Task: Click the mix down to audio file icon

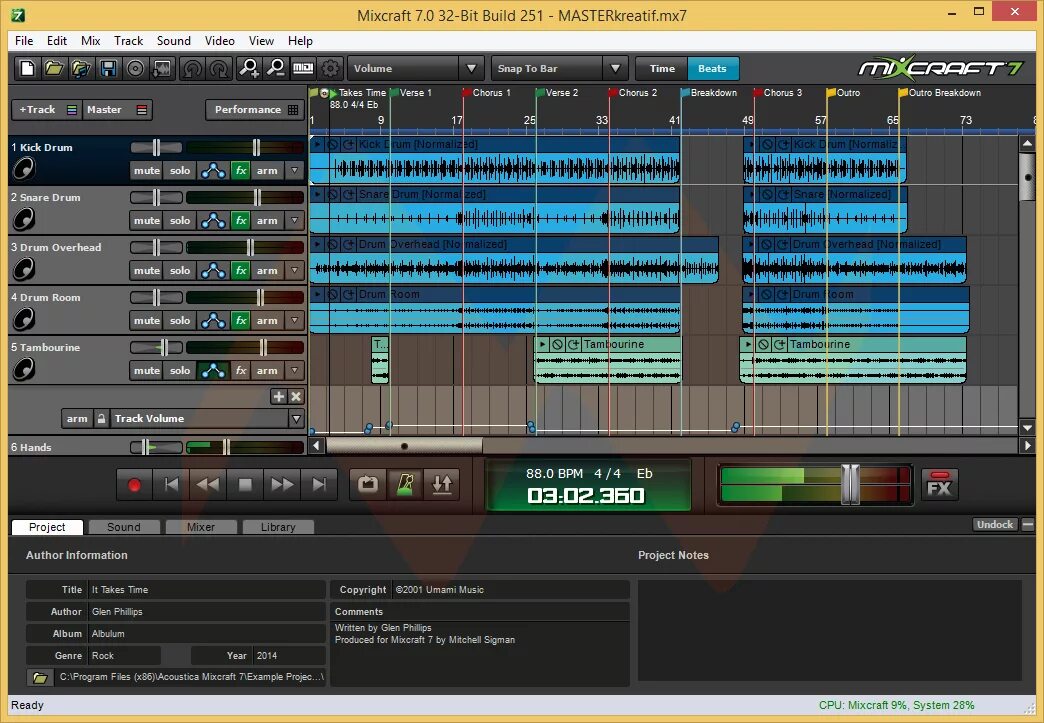Action: tap(162, 69)
